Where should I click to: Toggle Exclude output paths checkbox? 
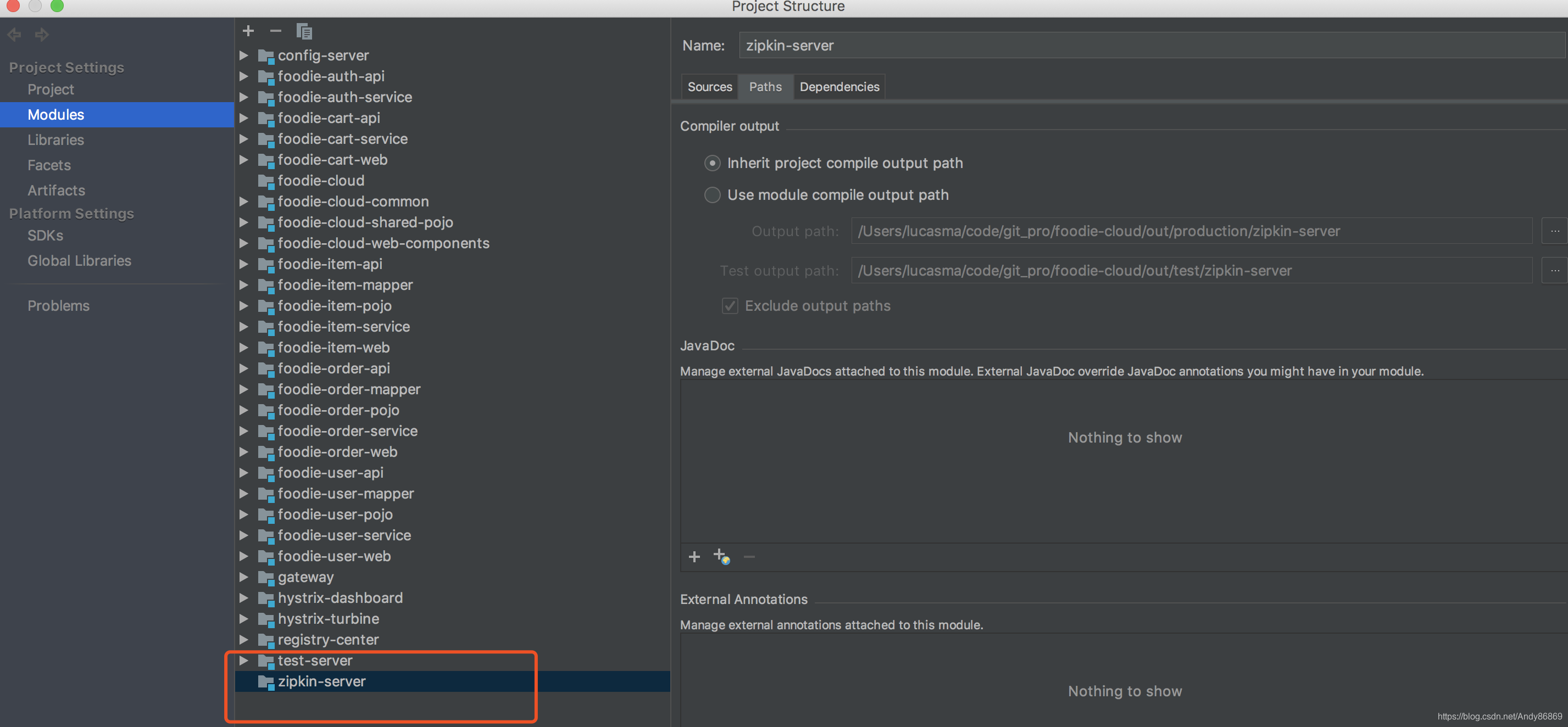(x=730, y=306)
